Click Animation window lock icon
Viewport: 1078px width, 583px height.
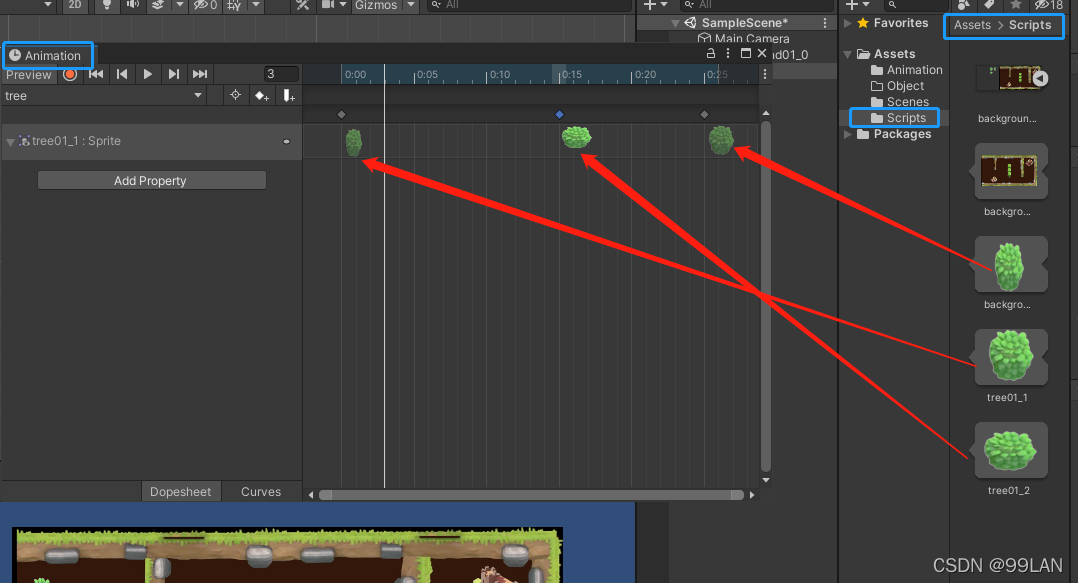pos(711,53)
